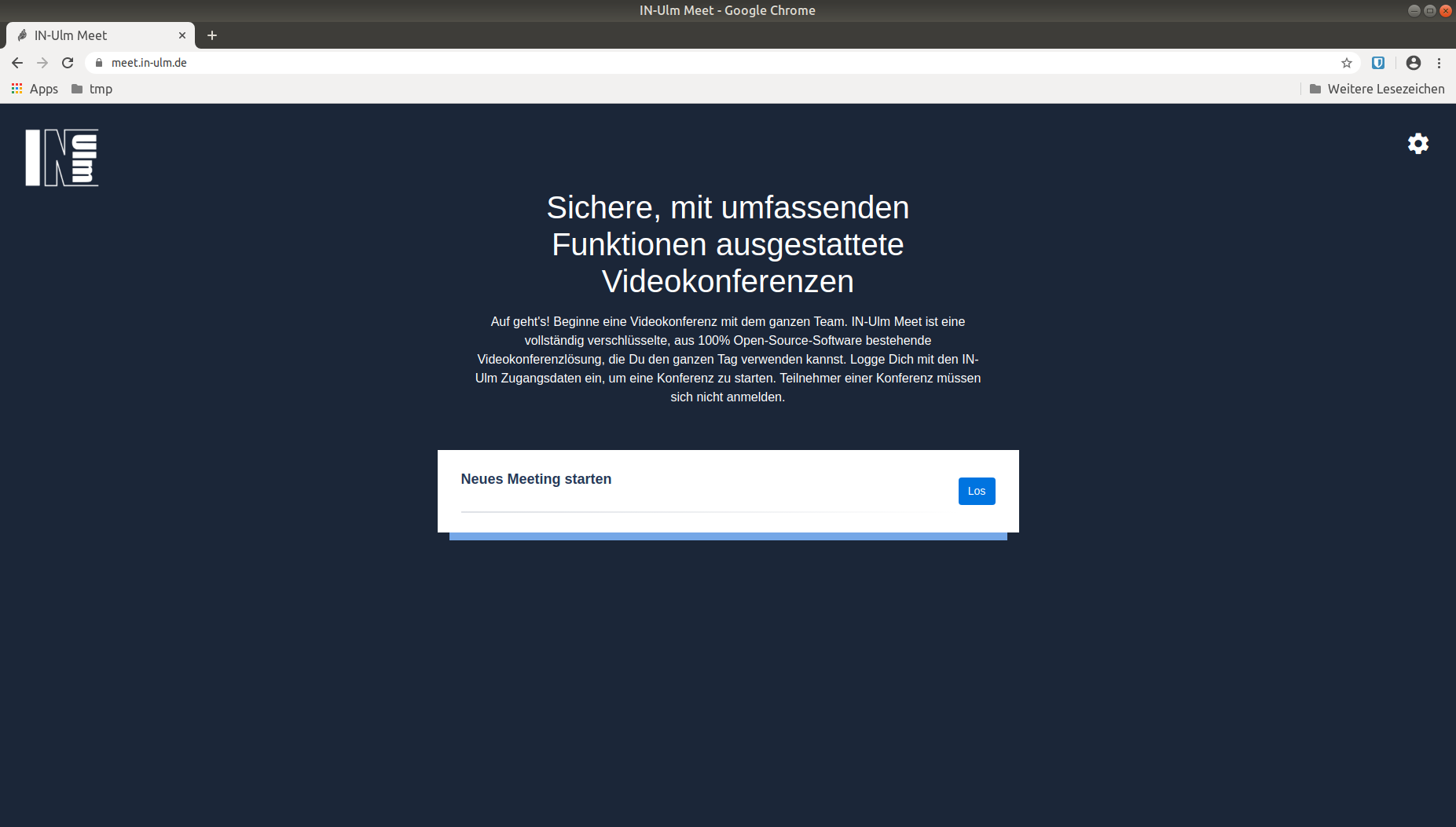Click the meet.in-ulm.de address bar

point(723,63)
